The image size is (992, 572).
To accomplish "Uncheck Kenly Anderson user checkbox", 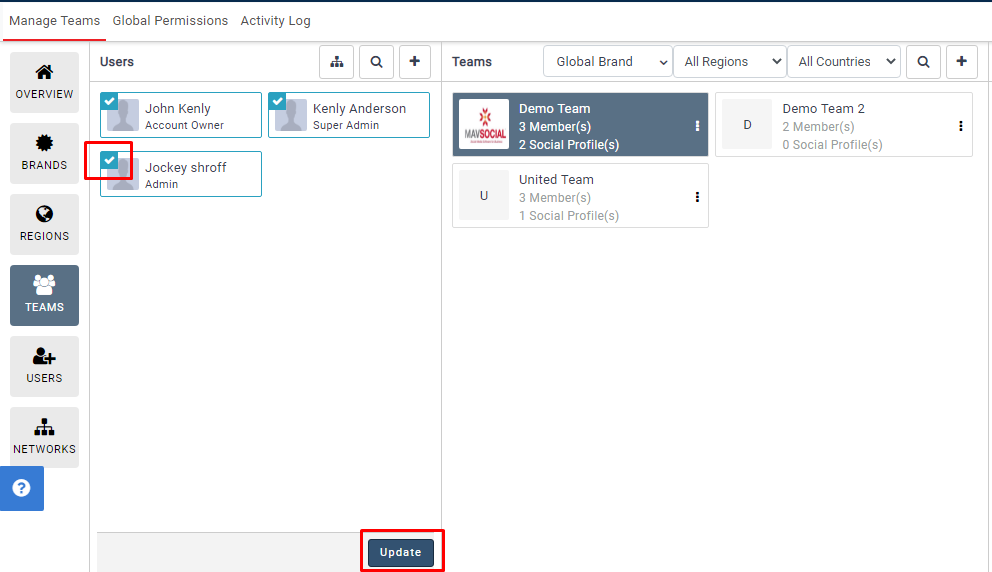I will (277, 101).
